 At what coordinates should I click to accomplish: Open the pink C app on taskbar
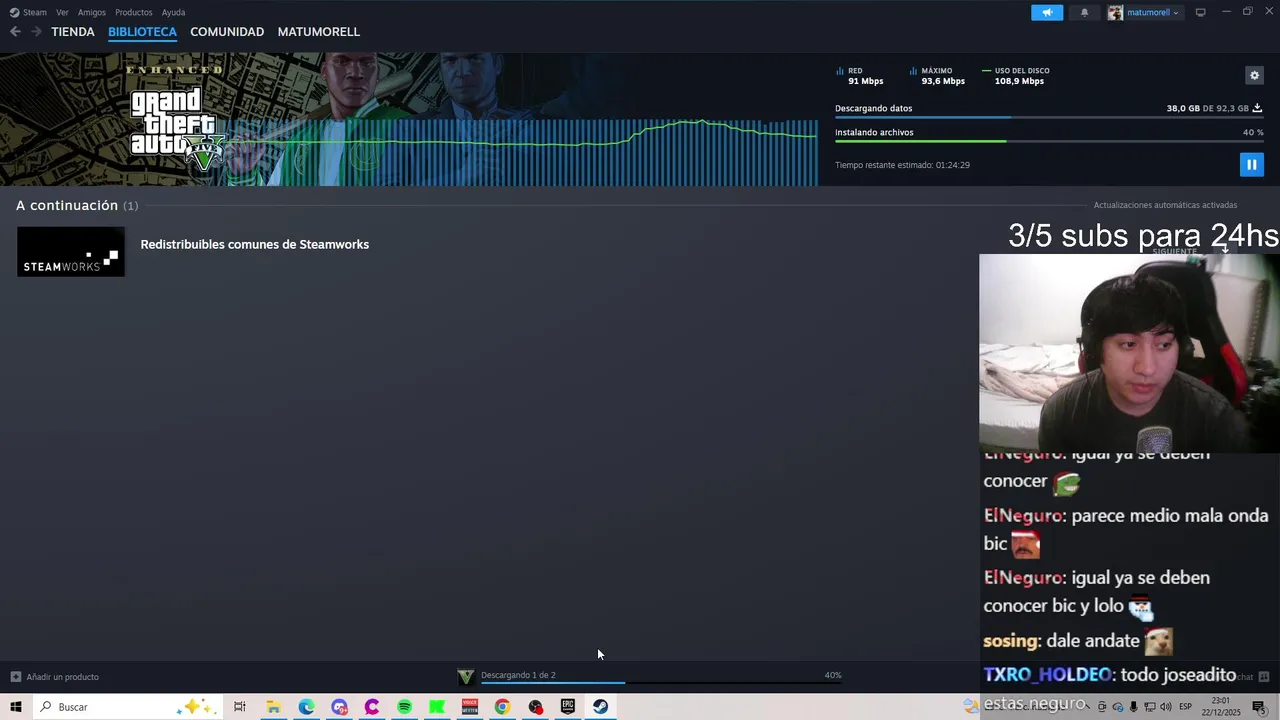[372, 707]
